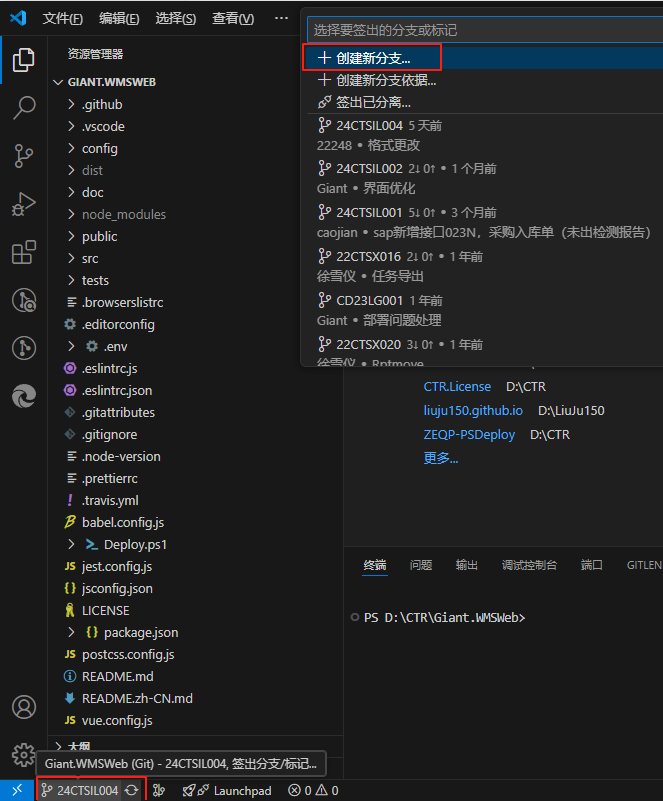Click the 更多... link

click(441, 458)
